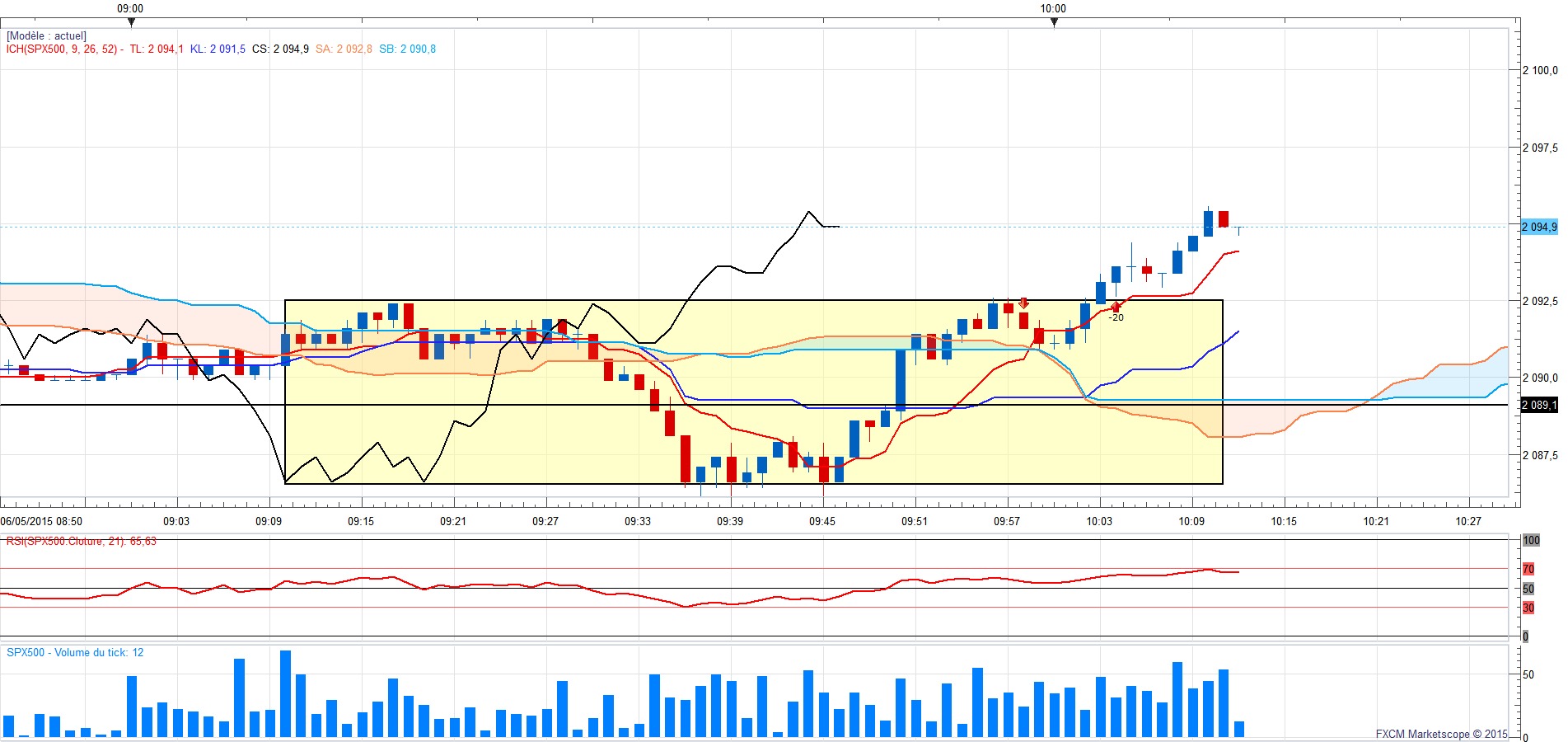Click the RSI 50 midline level label
Image resolution: width=1568 pixels, height=742 pixels.
[x=1528, y=589]
